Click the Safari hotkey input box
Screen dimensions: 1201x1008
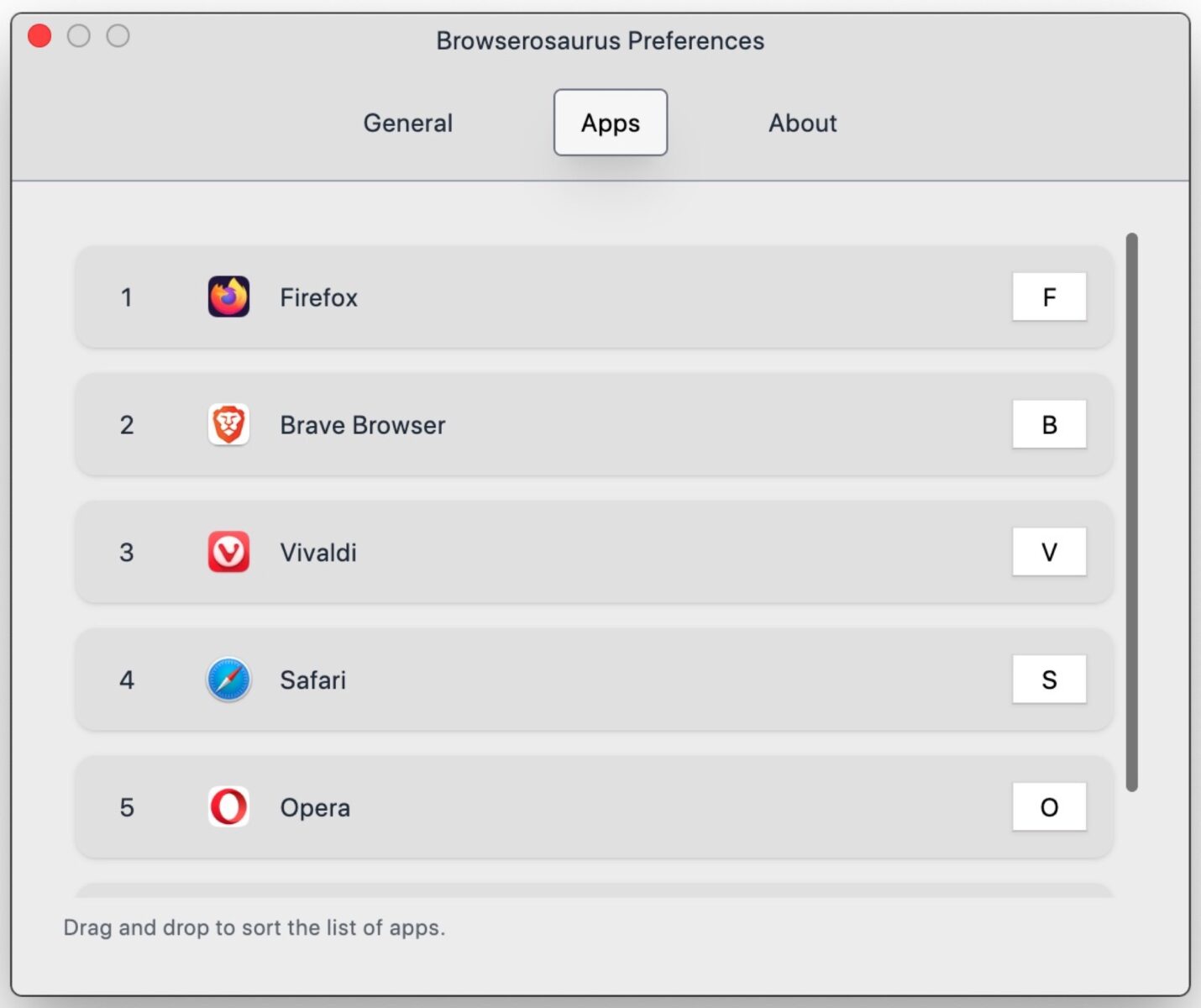[1049, 680]
